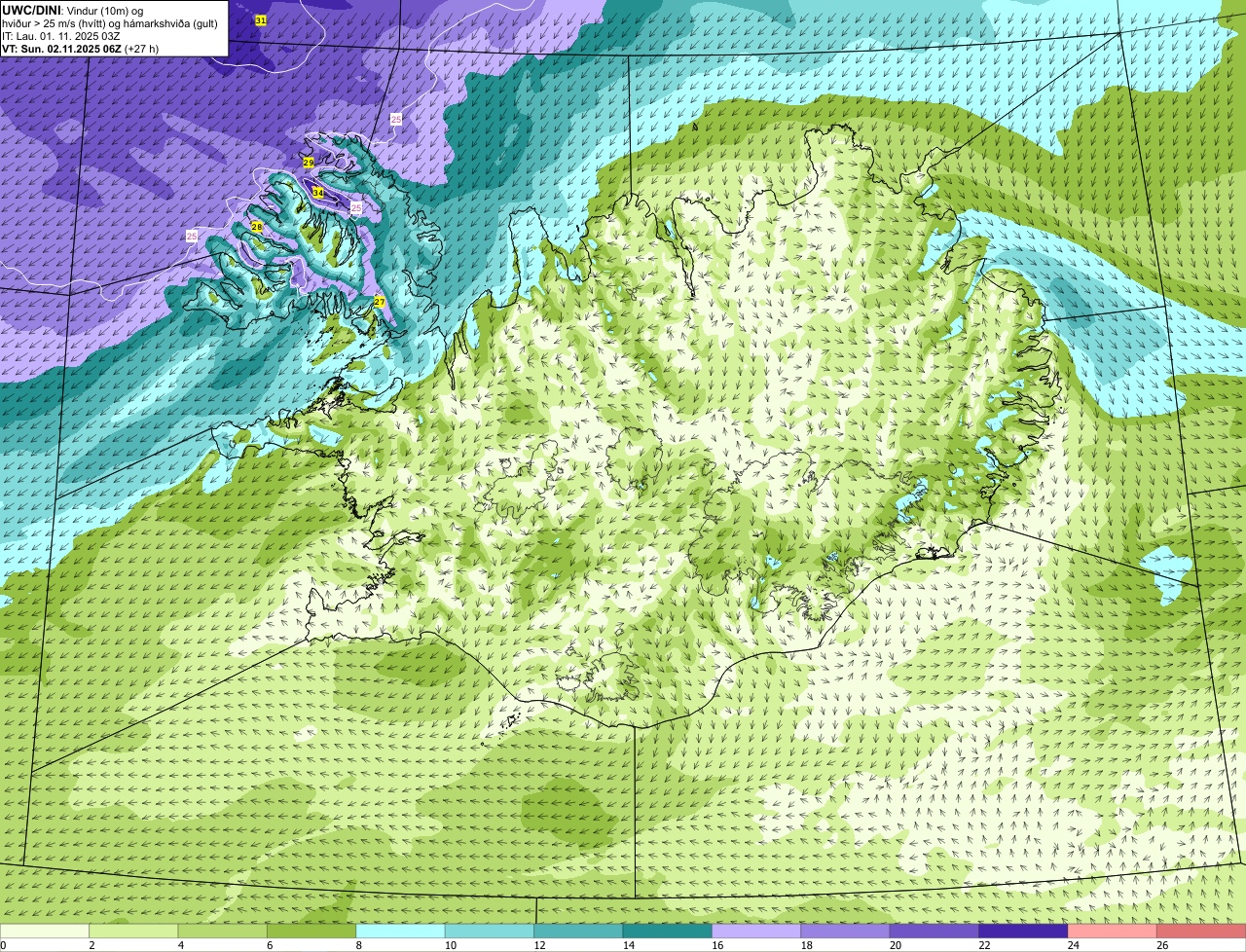The width and height of the screenshot is (1246, 952).
Task: Click the 25 contour label beside marker 34
Action: point(356,208)
